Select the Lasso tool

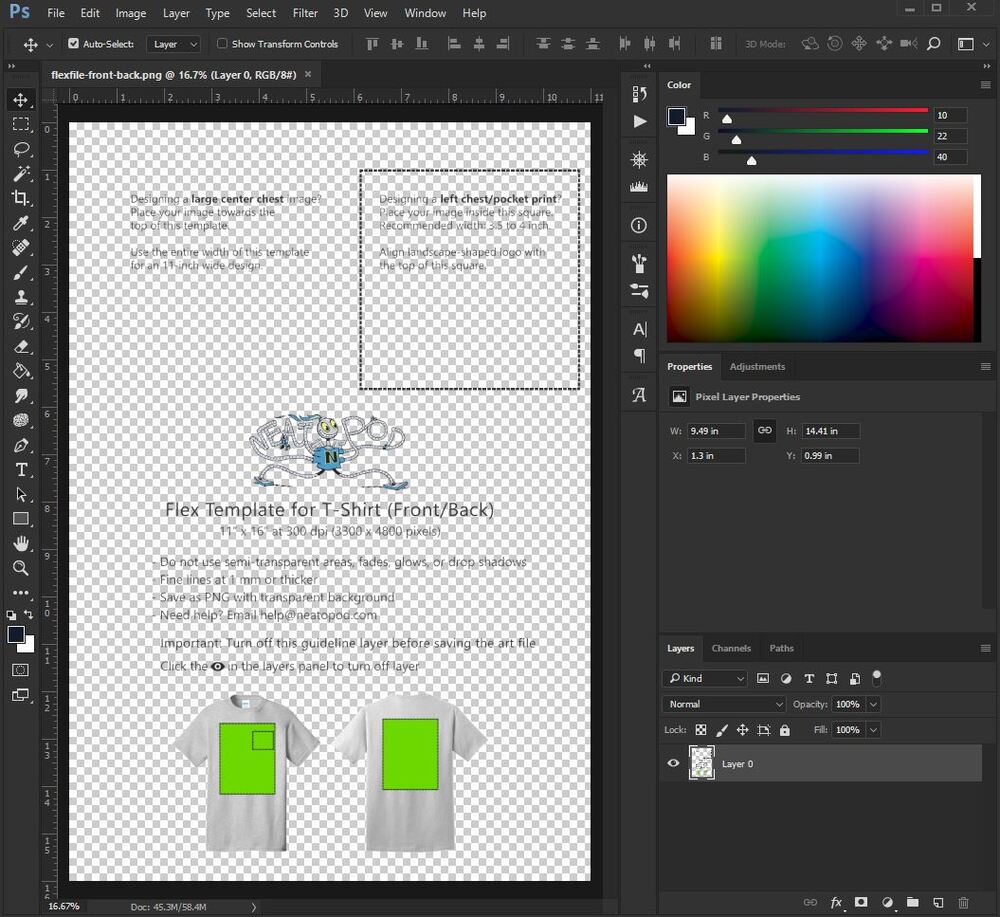tap(20, 149)
